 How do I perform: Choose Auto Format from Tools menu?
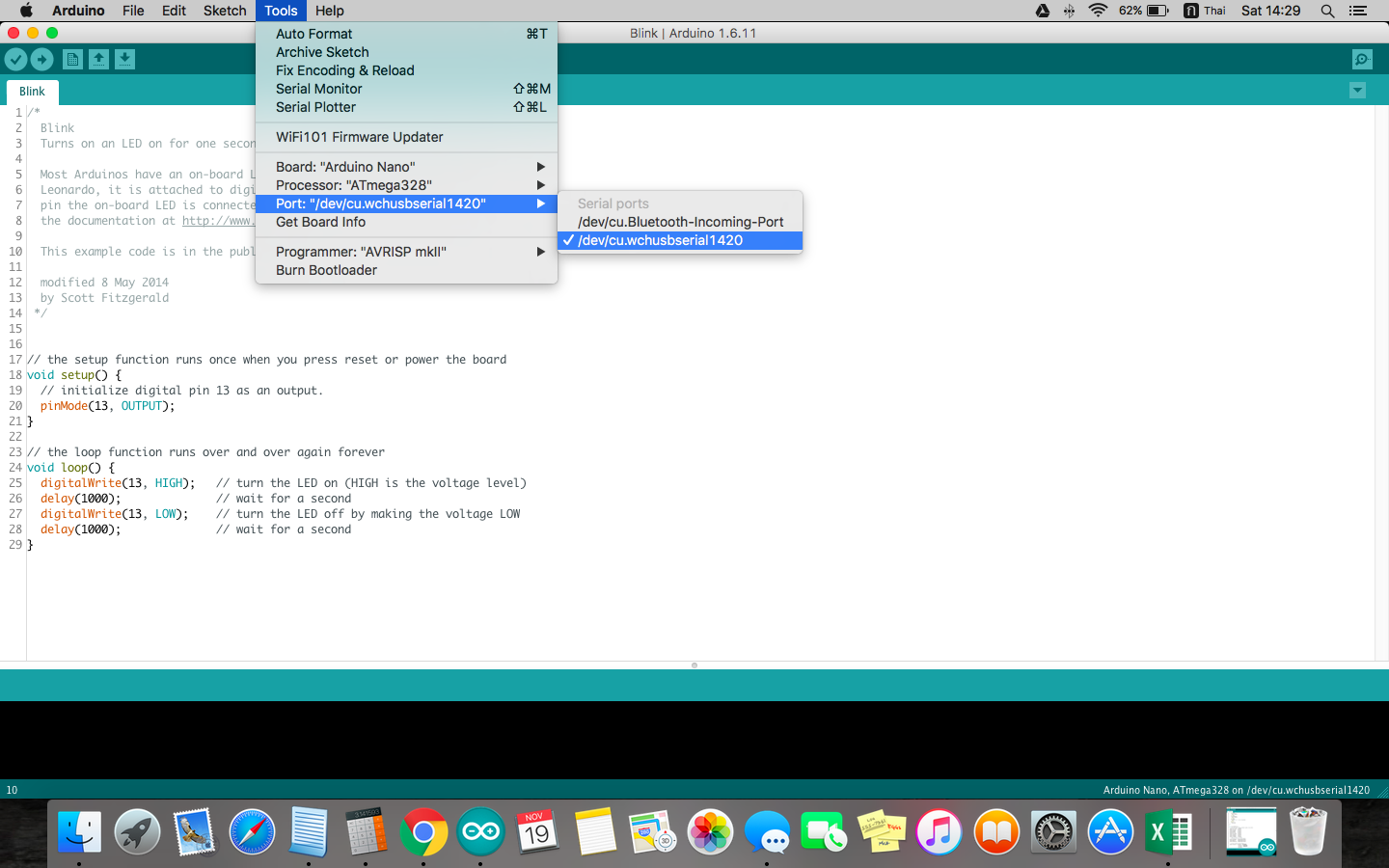406,34
